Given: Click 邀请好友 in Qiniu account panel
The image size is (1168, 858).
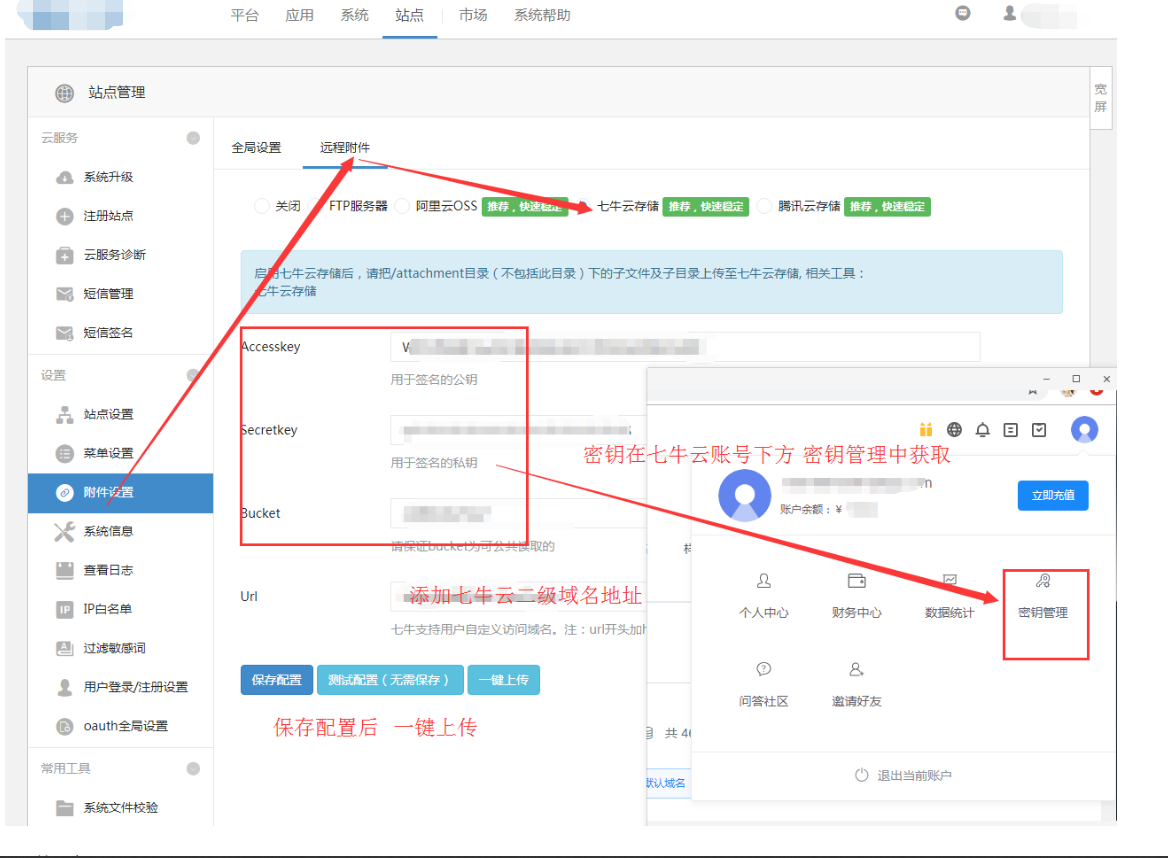Looking at the screenshot, I should tap(857, 685).
